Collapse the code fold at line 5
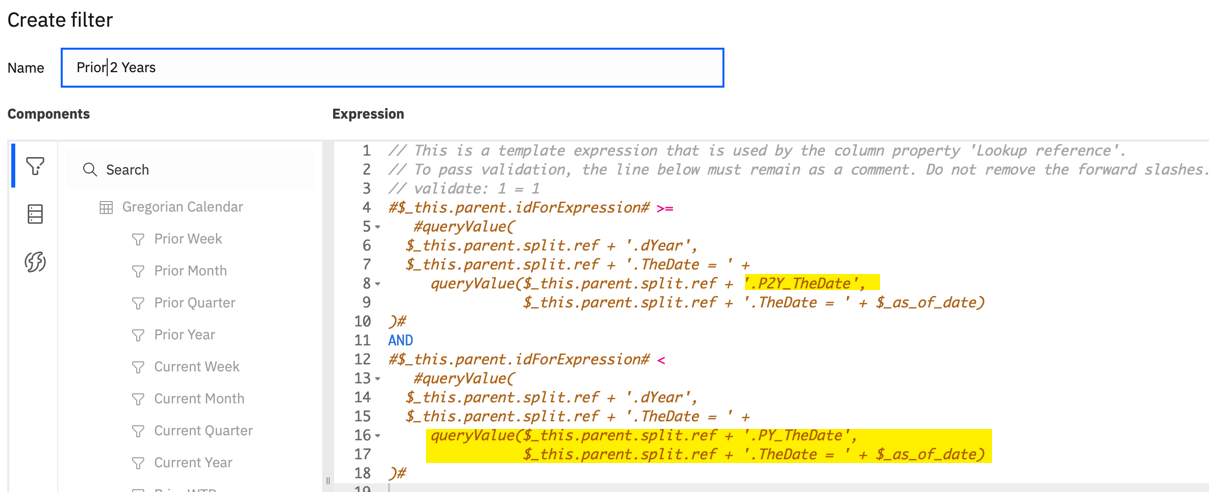The height and width of the screenshot is (492, 1209). [378, 227]
